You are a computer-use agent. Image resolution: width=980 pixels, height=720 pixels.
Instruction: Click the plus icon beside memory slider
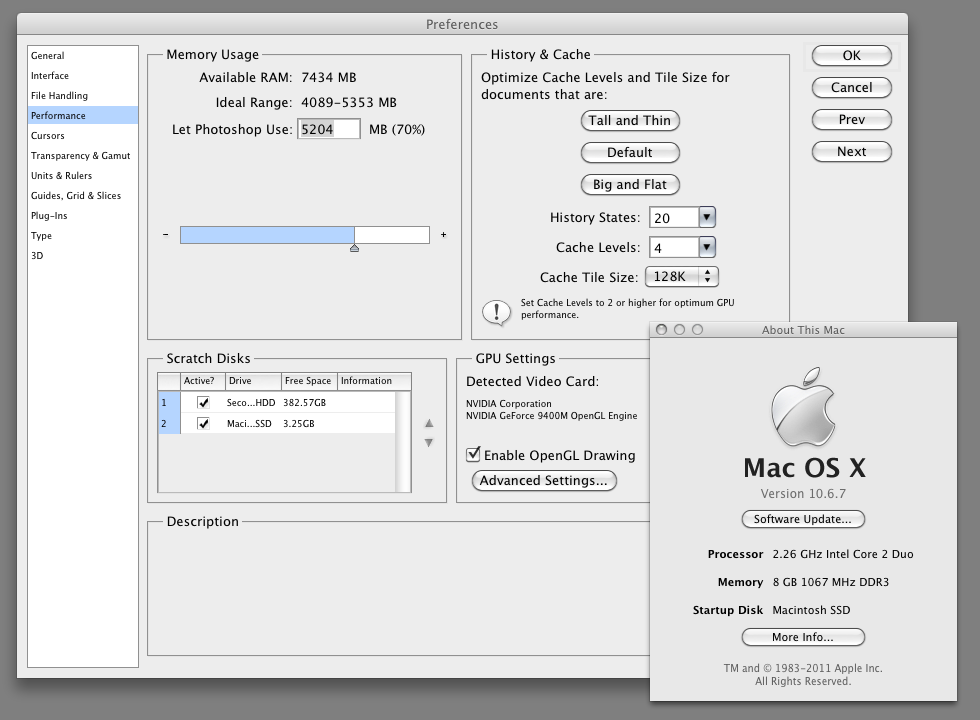click(x=443, y=235)
